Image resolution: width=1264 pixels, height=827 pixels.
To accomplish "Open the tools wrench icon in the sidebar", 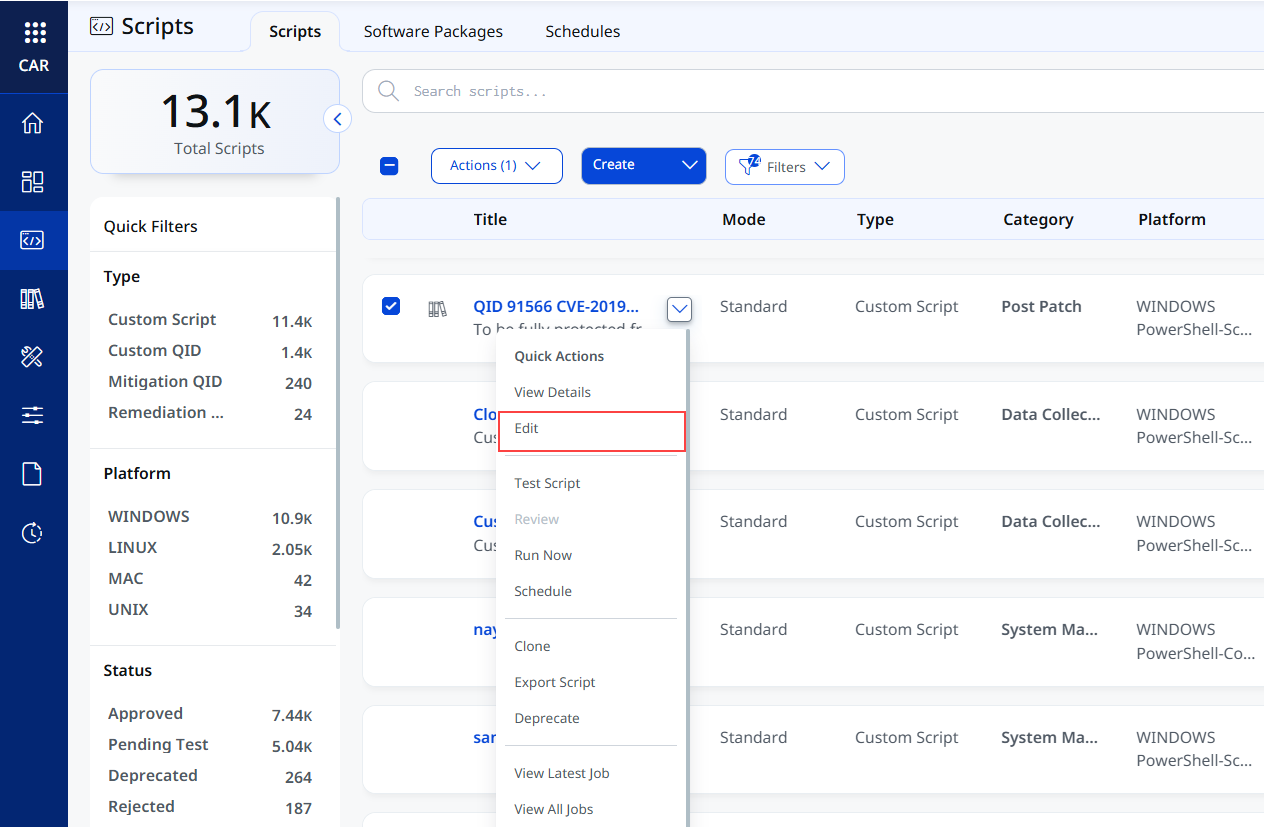I will coord(33,356).
